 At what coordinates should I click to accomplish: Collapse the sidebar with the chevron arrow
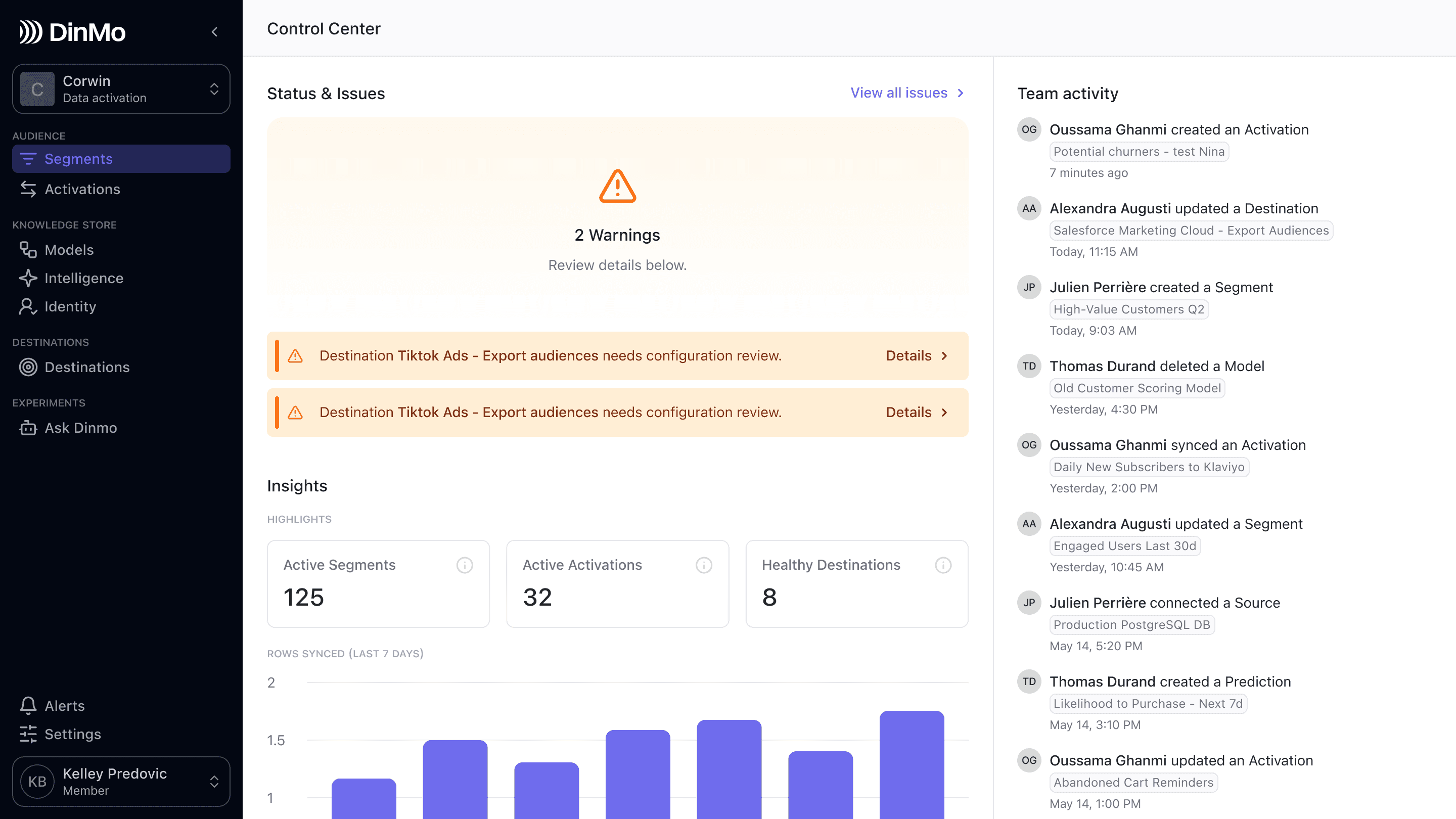pos(215,32)
